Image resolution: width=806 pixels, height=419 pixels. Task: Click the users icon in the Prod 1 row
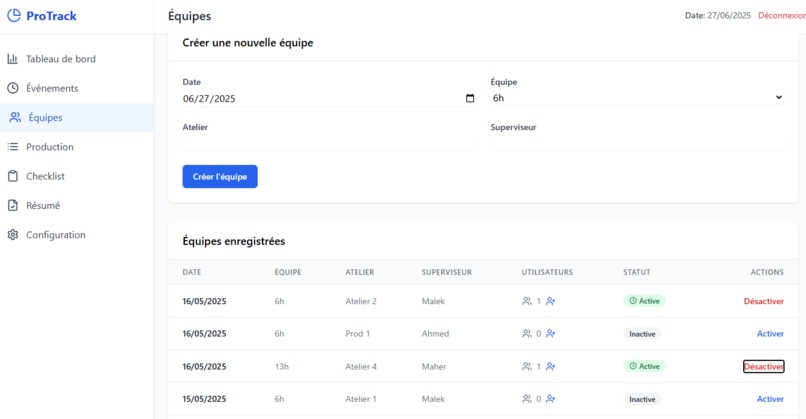527,333
